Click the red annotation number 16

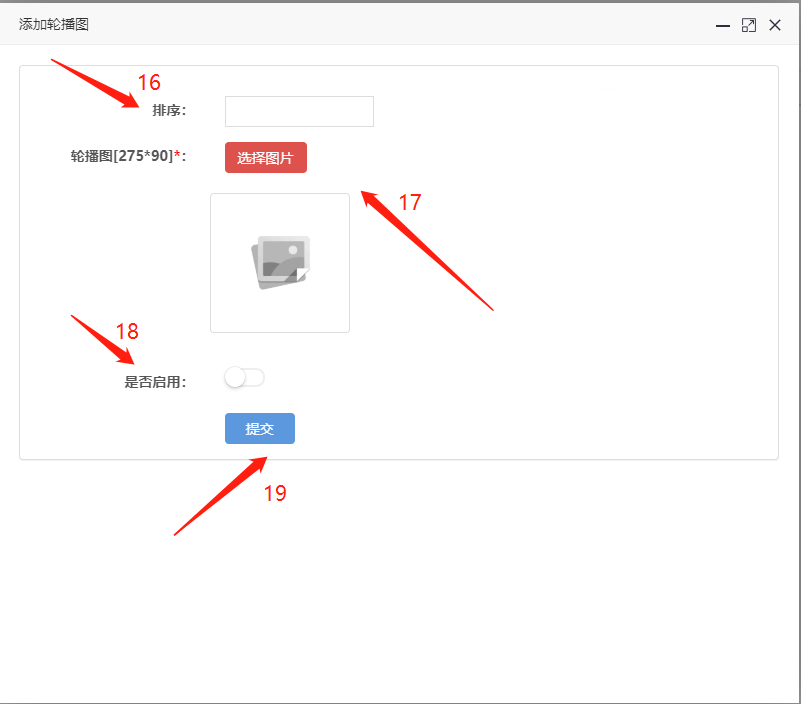149,83
